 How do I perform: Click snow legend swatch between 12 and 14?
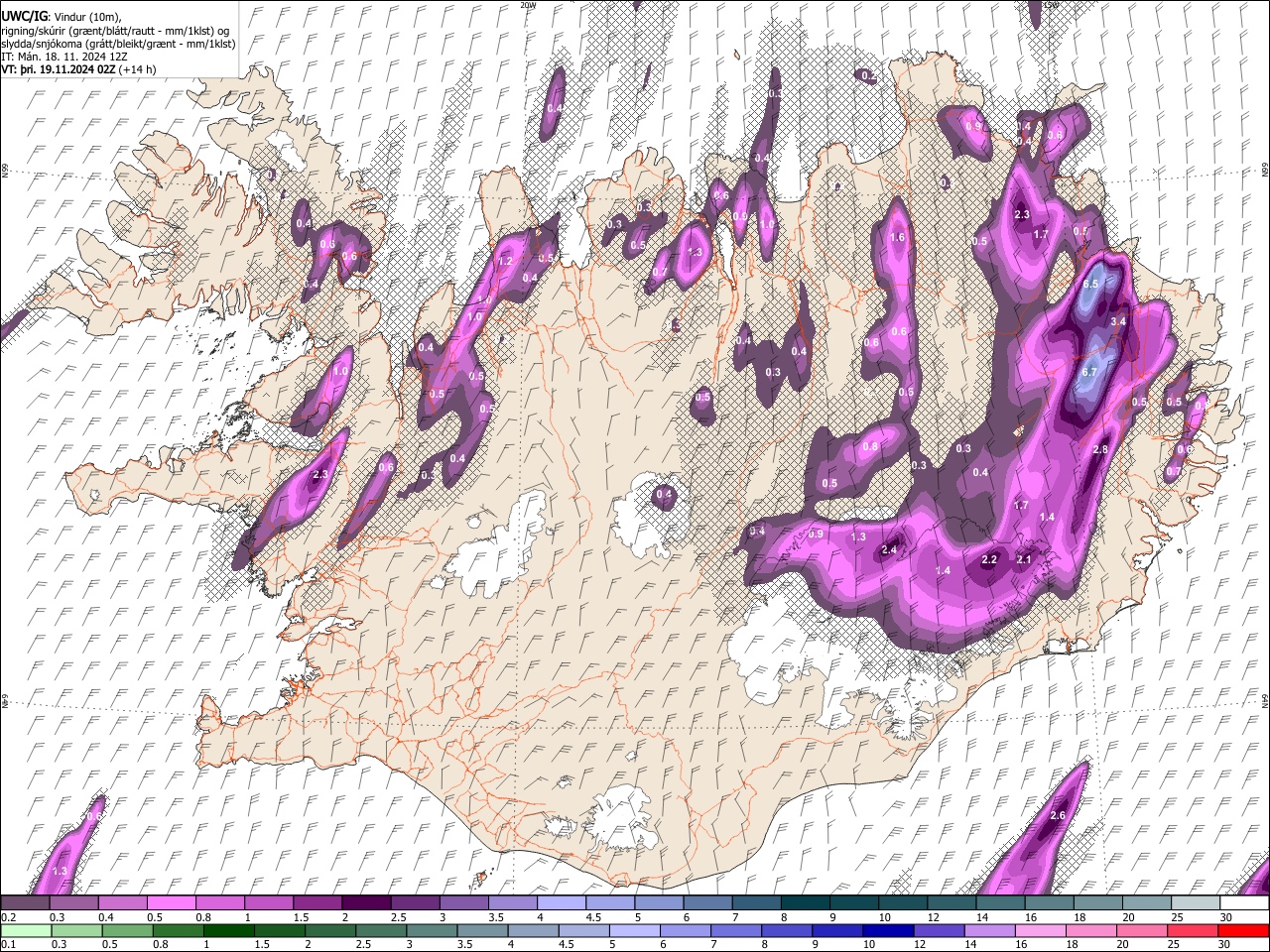click(x=952, y=903)
